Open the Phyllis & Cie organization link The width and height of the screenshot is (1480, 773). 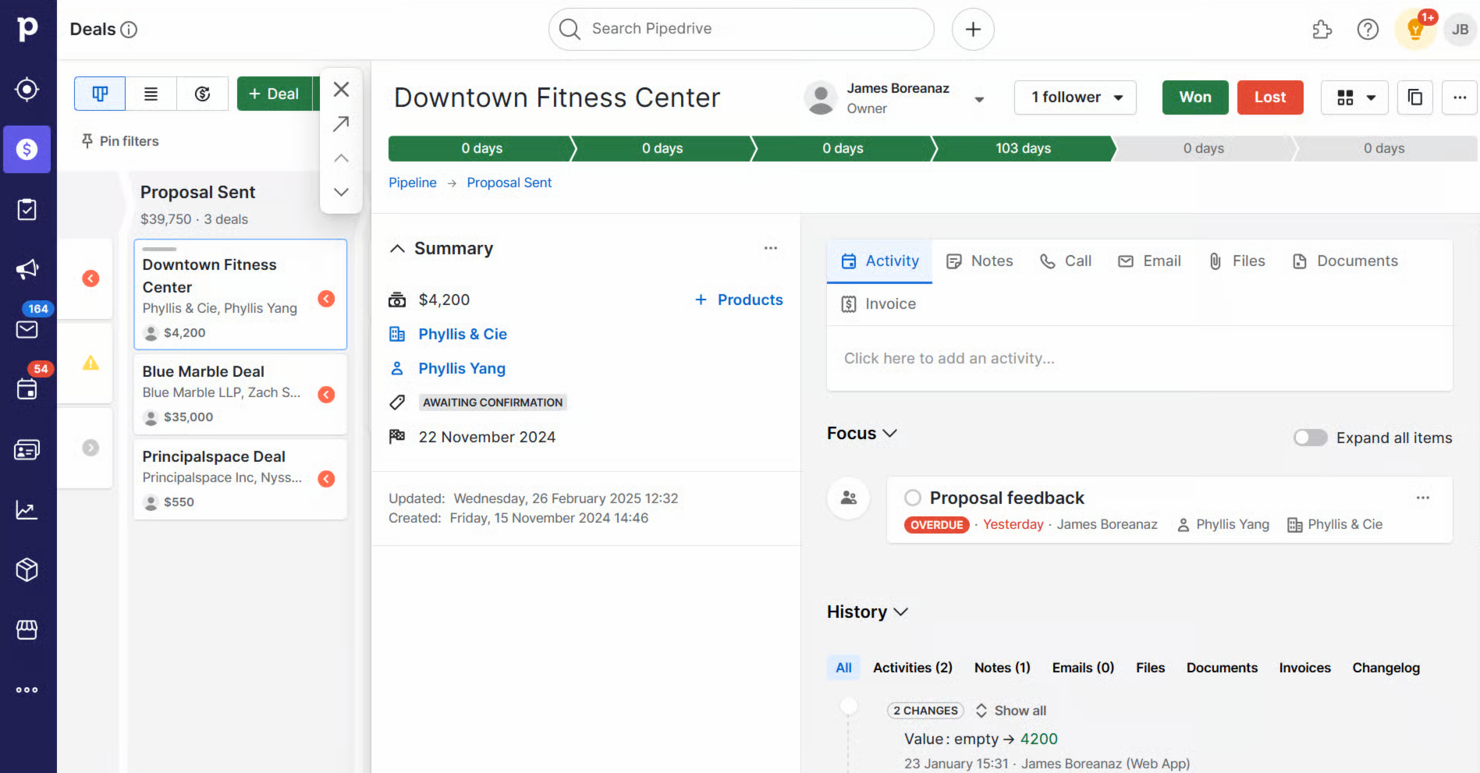pos(462,334)
